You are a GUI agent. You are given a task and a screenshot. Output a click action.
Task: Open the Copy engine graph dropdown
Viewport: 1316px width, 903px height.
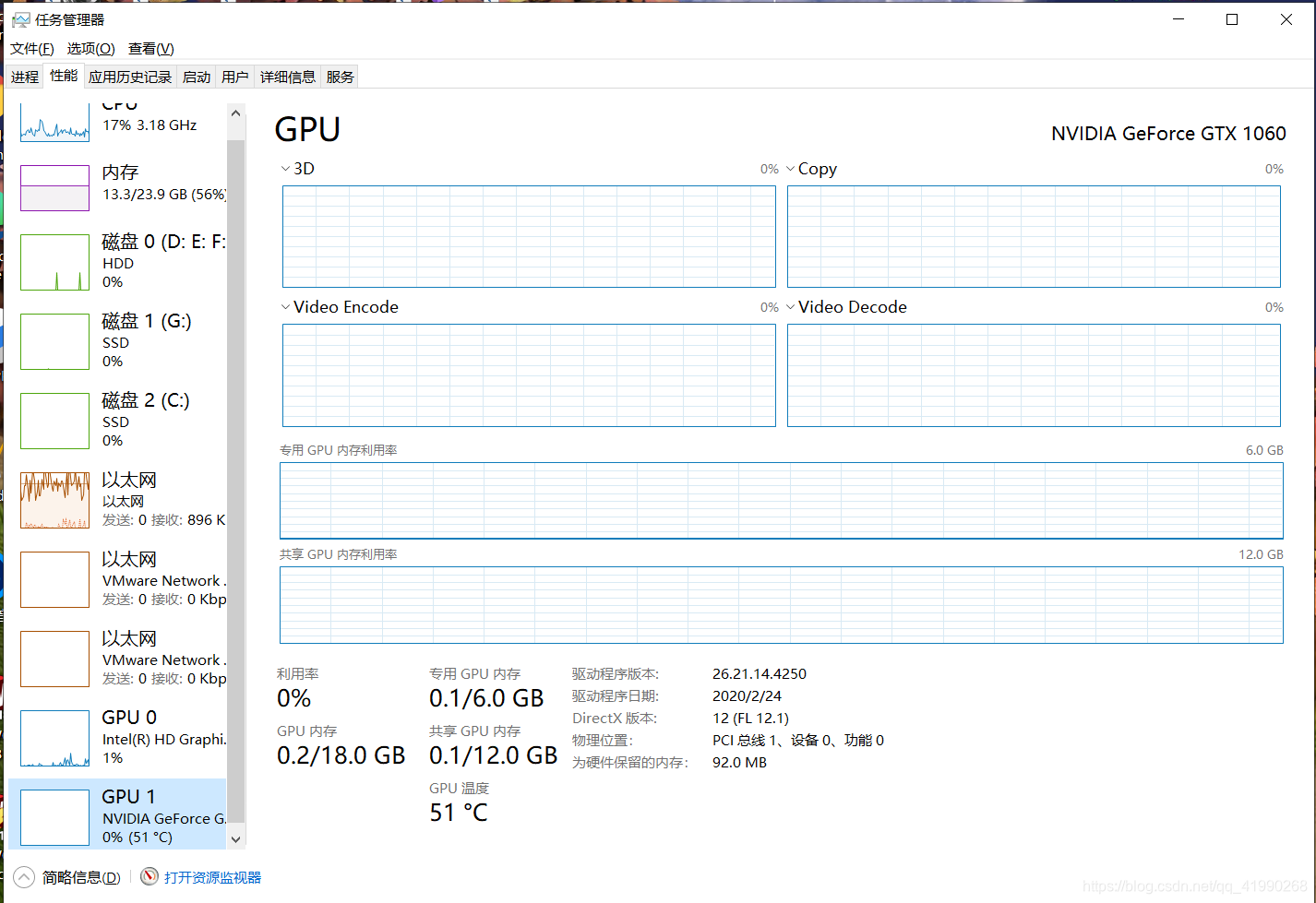[x=790, y=169]
